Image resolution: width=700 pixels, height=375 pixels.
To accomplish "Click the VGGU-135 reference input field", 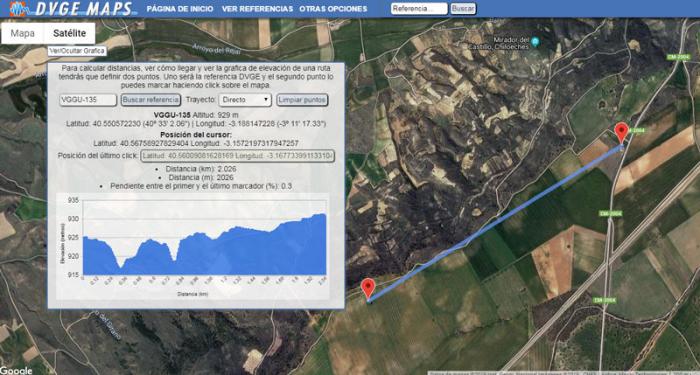I will [x=88, y=100].
